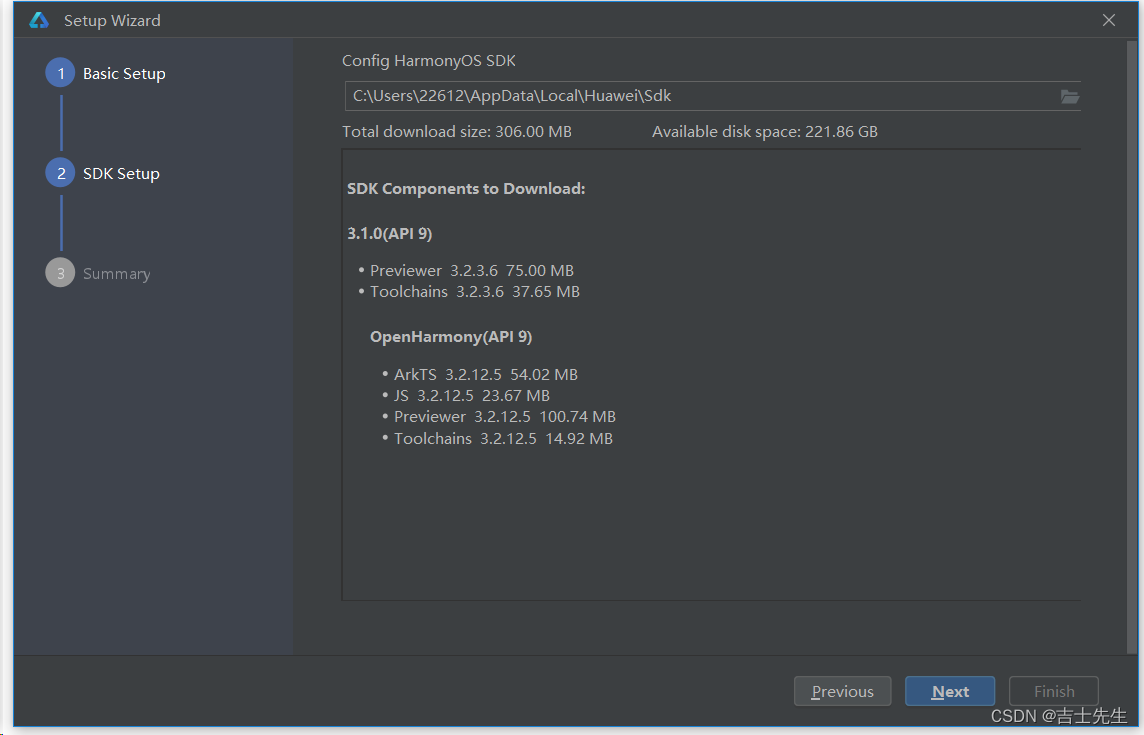Viewport: 1144px width, 735px height.
Task: Click JS 3.2.12.5 23.67 MB entry
Action: pyautogui.click(x=471, y=396)
